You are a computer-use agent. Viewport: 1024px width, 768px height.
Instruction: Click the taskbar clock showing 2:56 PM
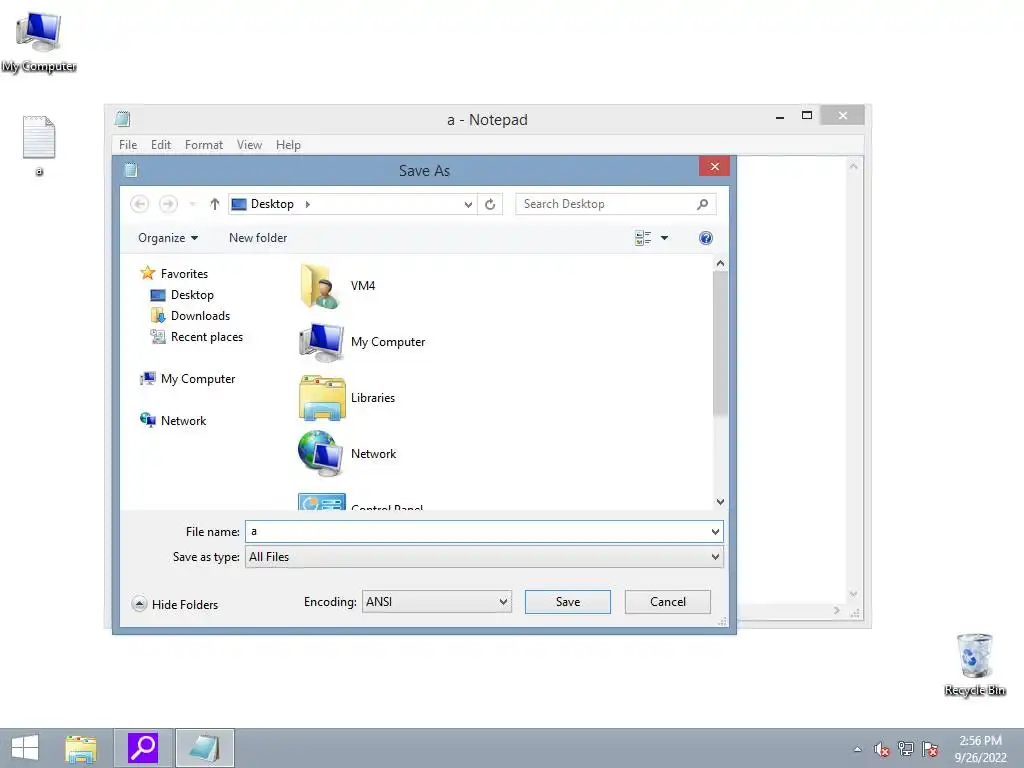[x=980, y=748]
